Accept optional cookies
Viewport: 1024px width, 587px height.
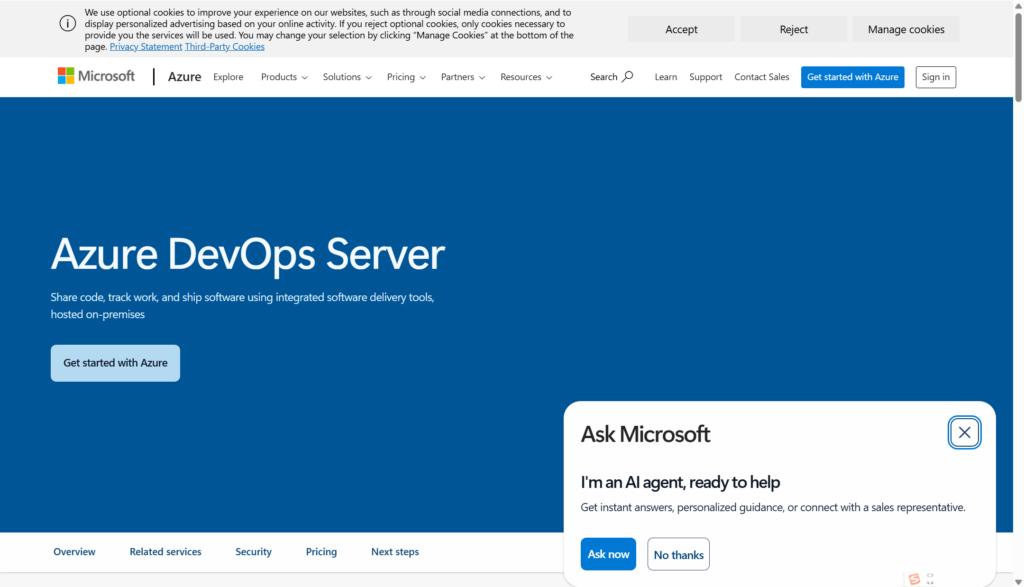tap(681, 29)
